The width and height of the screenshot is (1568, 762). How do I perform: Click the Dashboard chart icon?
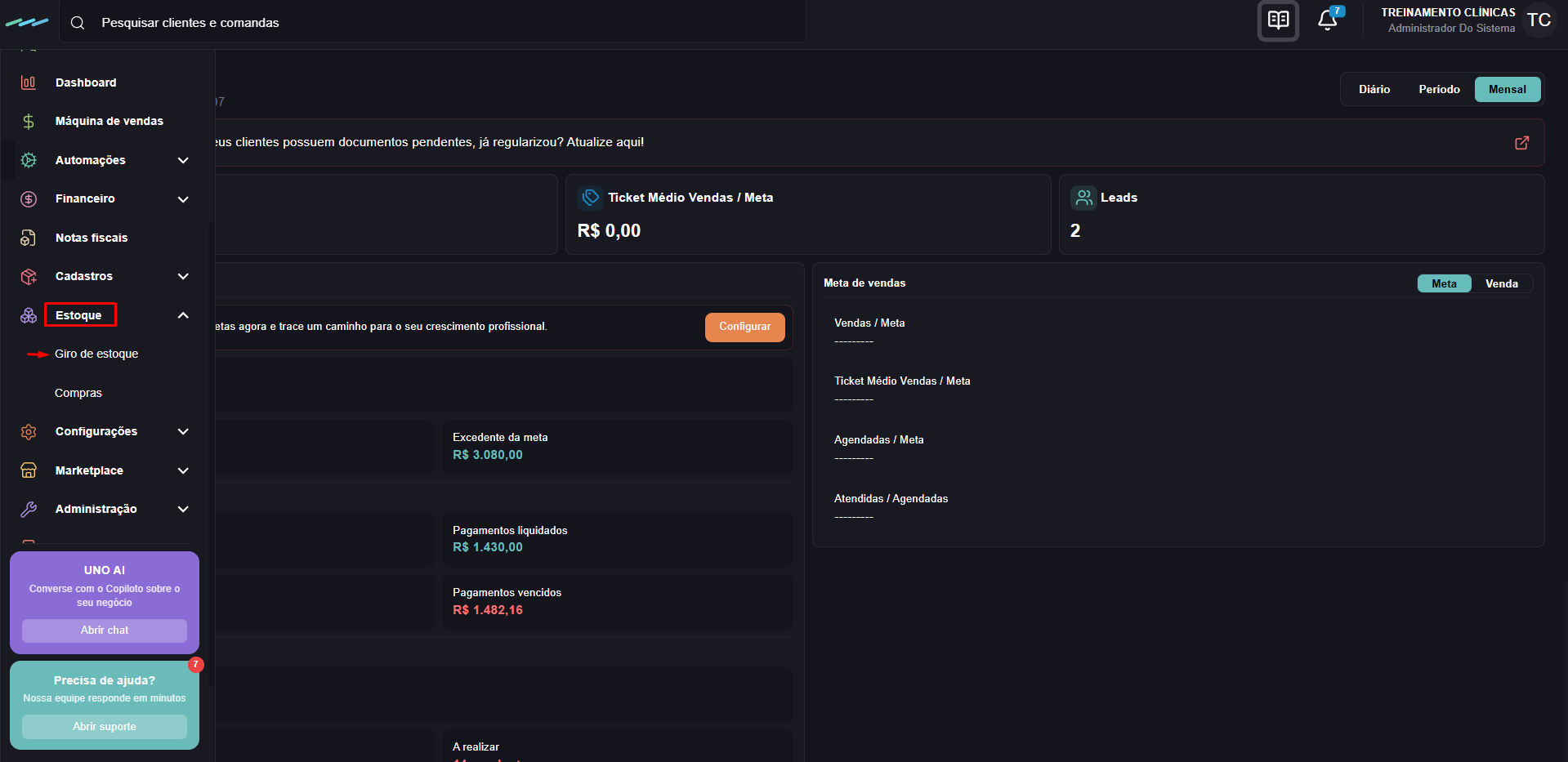(x=29, y=82)
